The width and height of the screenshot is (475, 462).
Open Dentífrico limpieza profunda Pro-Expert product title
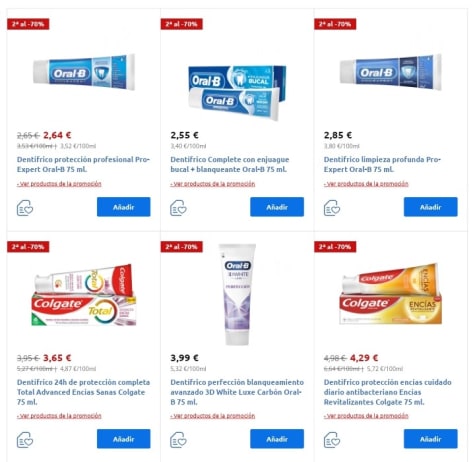coord(382,164)
